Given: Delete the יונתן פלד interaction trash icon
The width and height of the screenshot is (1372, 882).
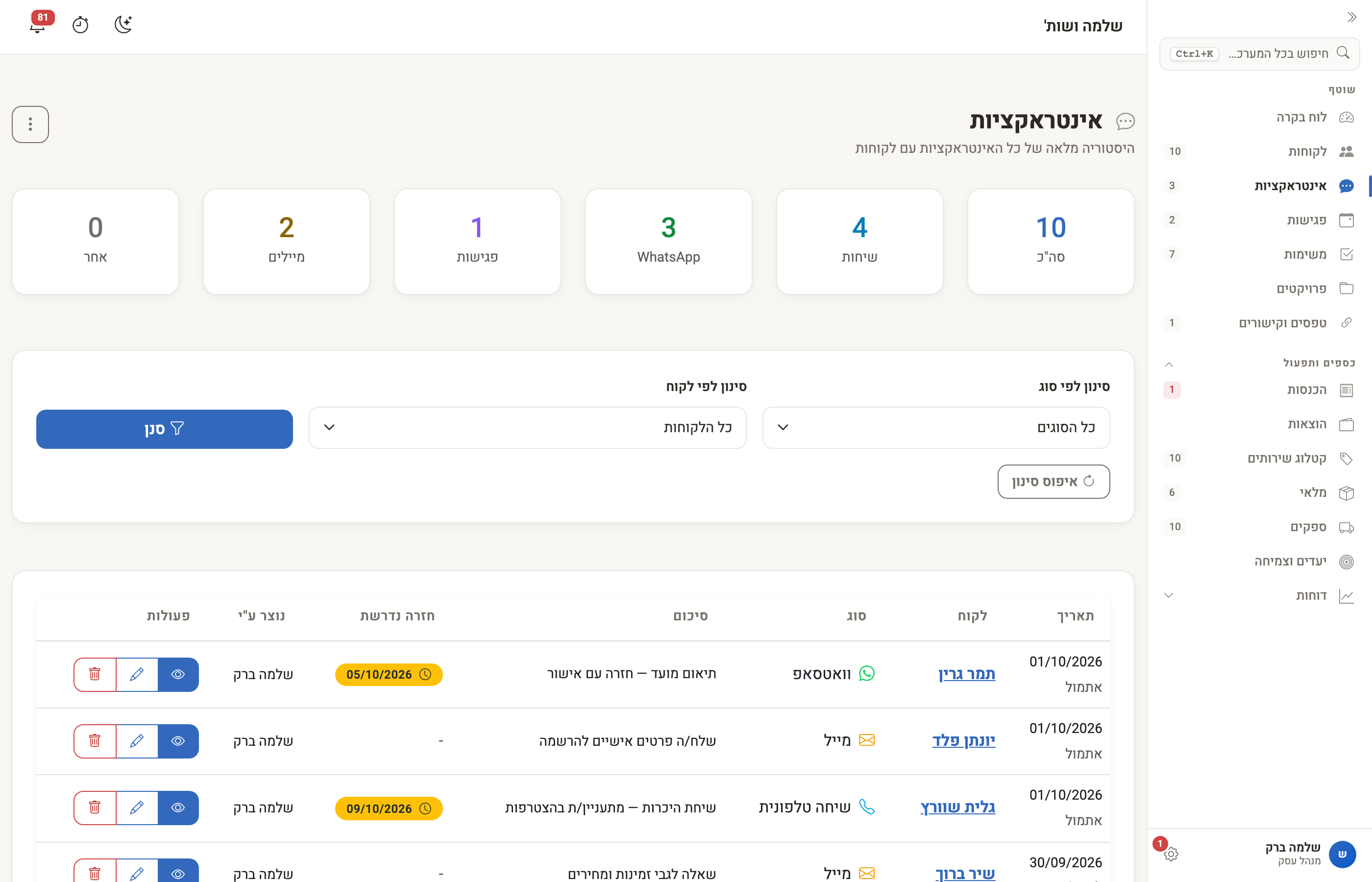Looking at the screenshot, I should [x=95, y=741].
